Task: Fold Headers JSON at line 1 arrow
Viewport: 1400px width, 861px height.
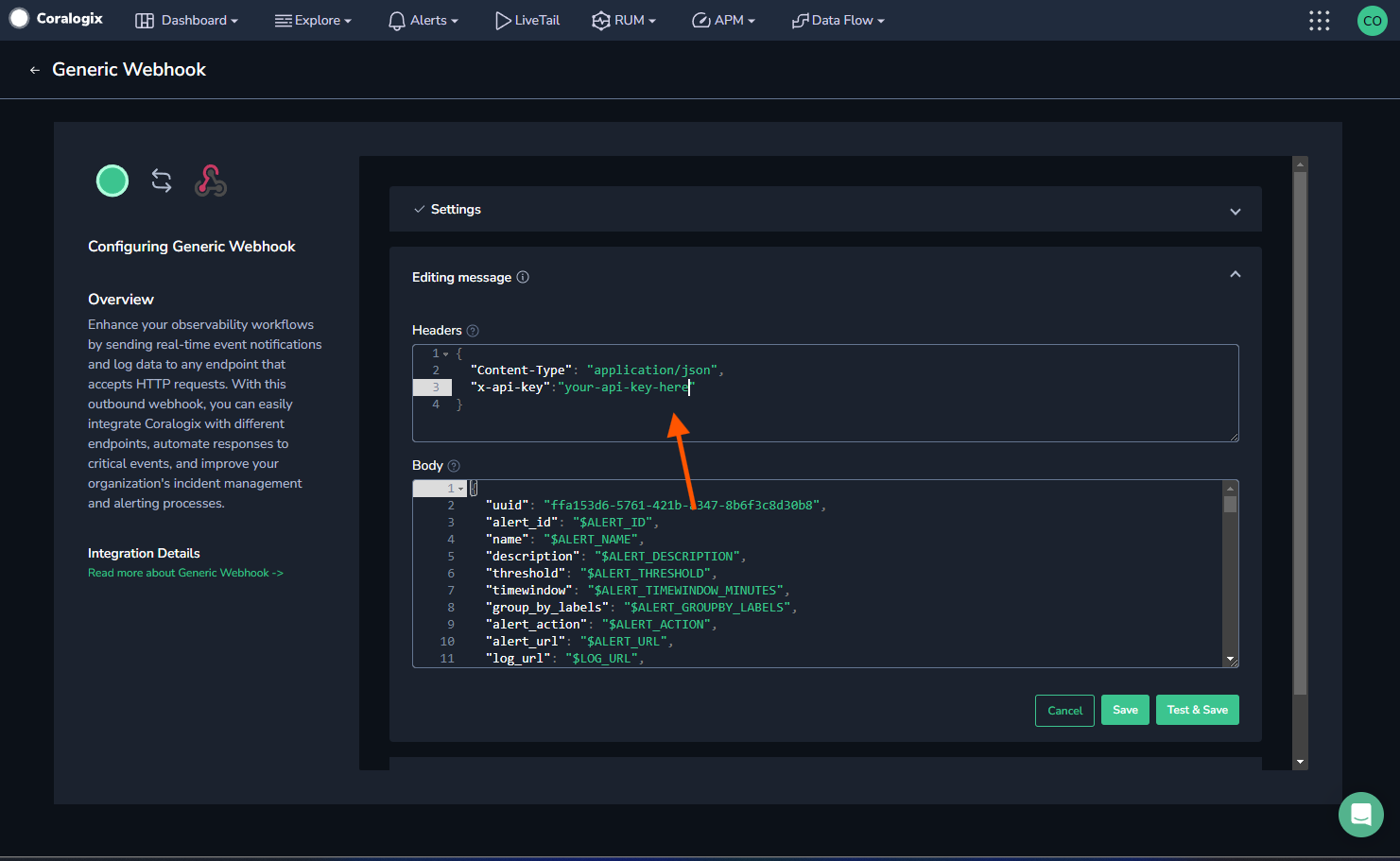Action: 446,353
